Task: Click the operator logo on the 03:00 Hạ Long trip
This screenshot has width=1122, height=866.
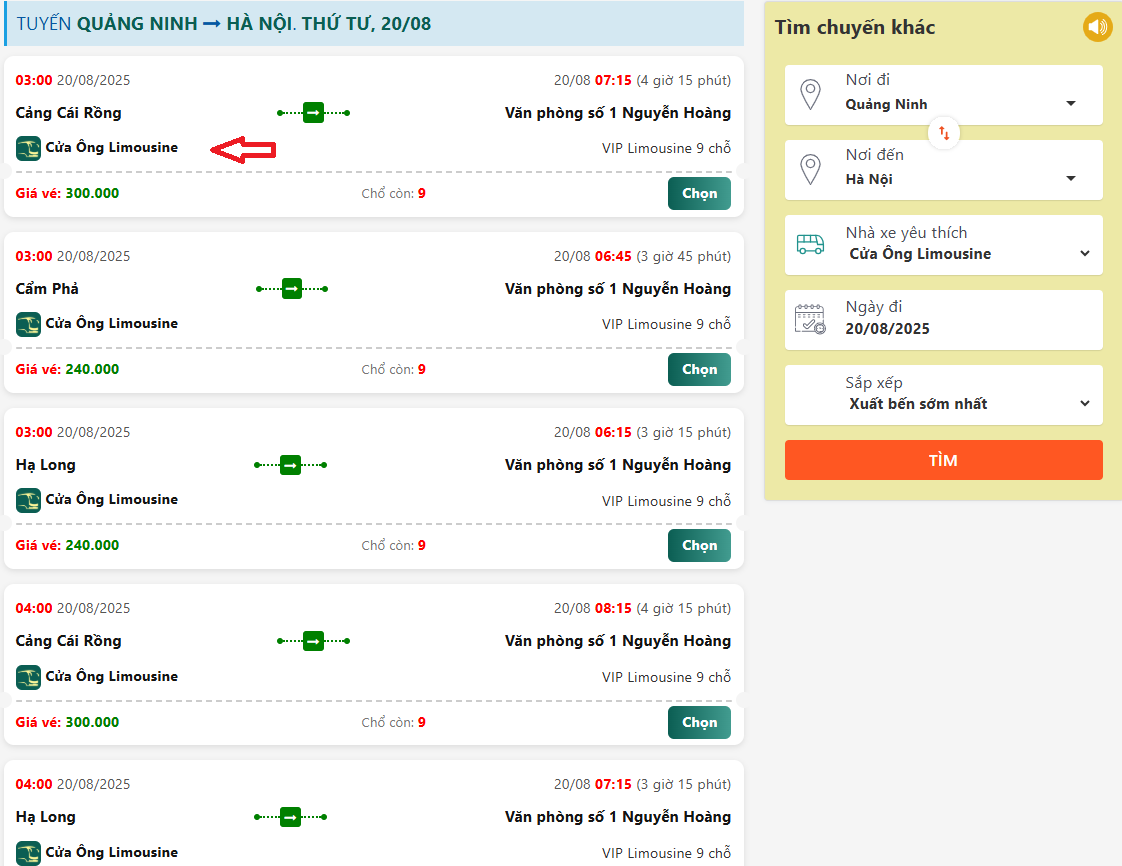Action: pyautogui.click(x=28, y=500)
